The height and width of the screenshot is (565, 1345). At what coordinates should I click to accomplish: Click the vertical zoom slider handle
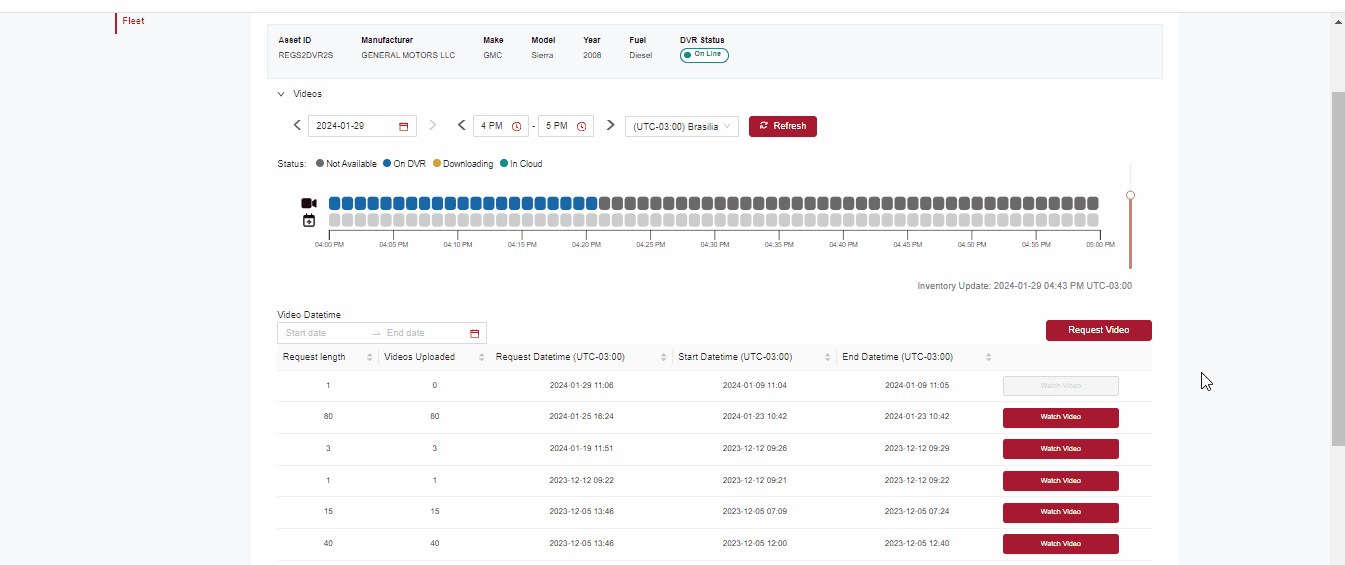pyautogui.click(x=1130, y=195)
